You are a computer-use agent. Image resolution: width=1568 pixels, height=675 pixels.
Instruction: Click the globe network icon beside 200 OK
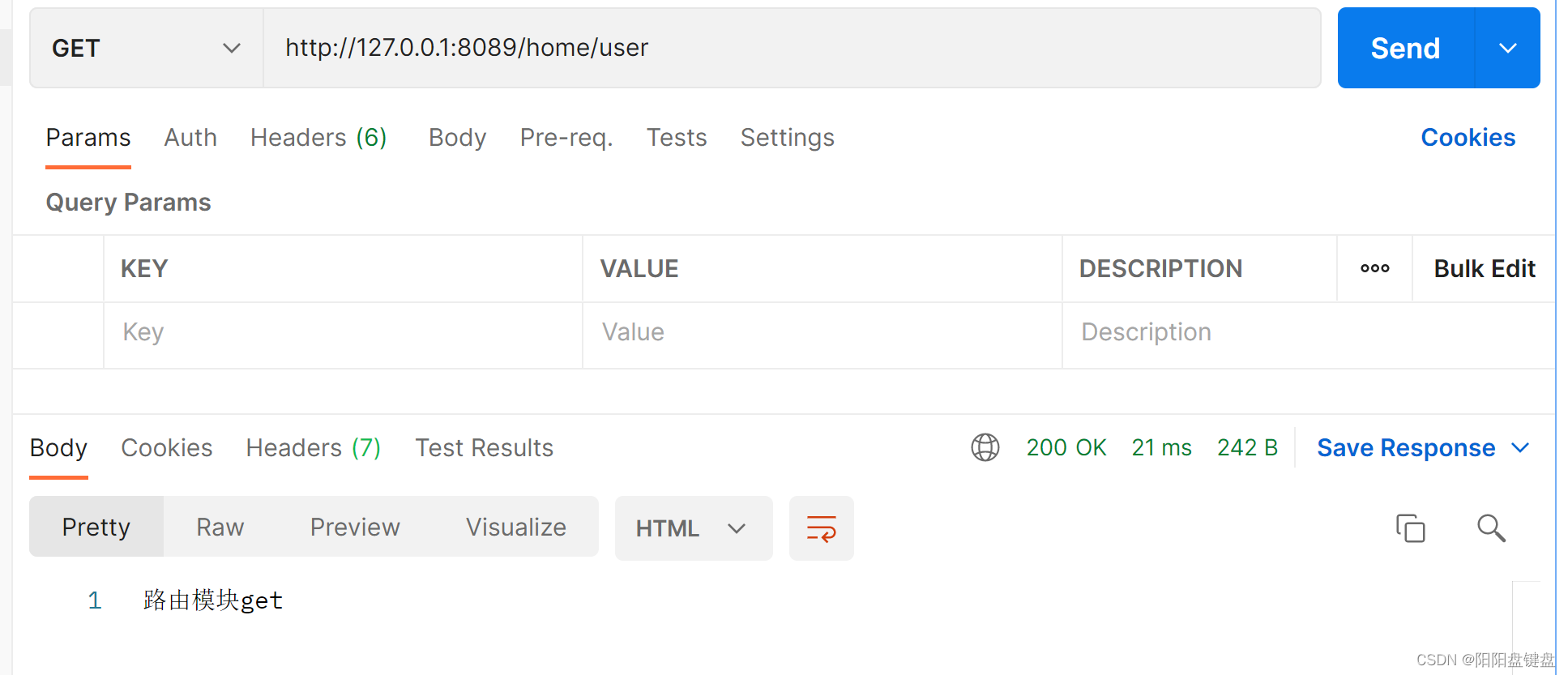[985, 447]
